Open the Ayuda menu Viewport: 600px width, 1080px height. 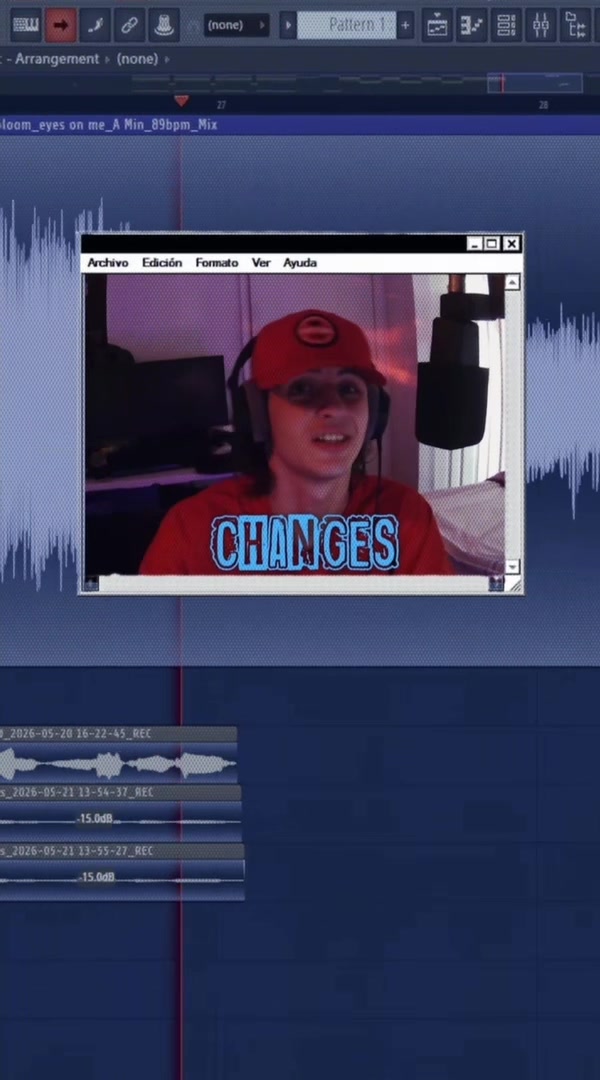(x=300, y=263)
